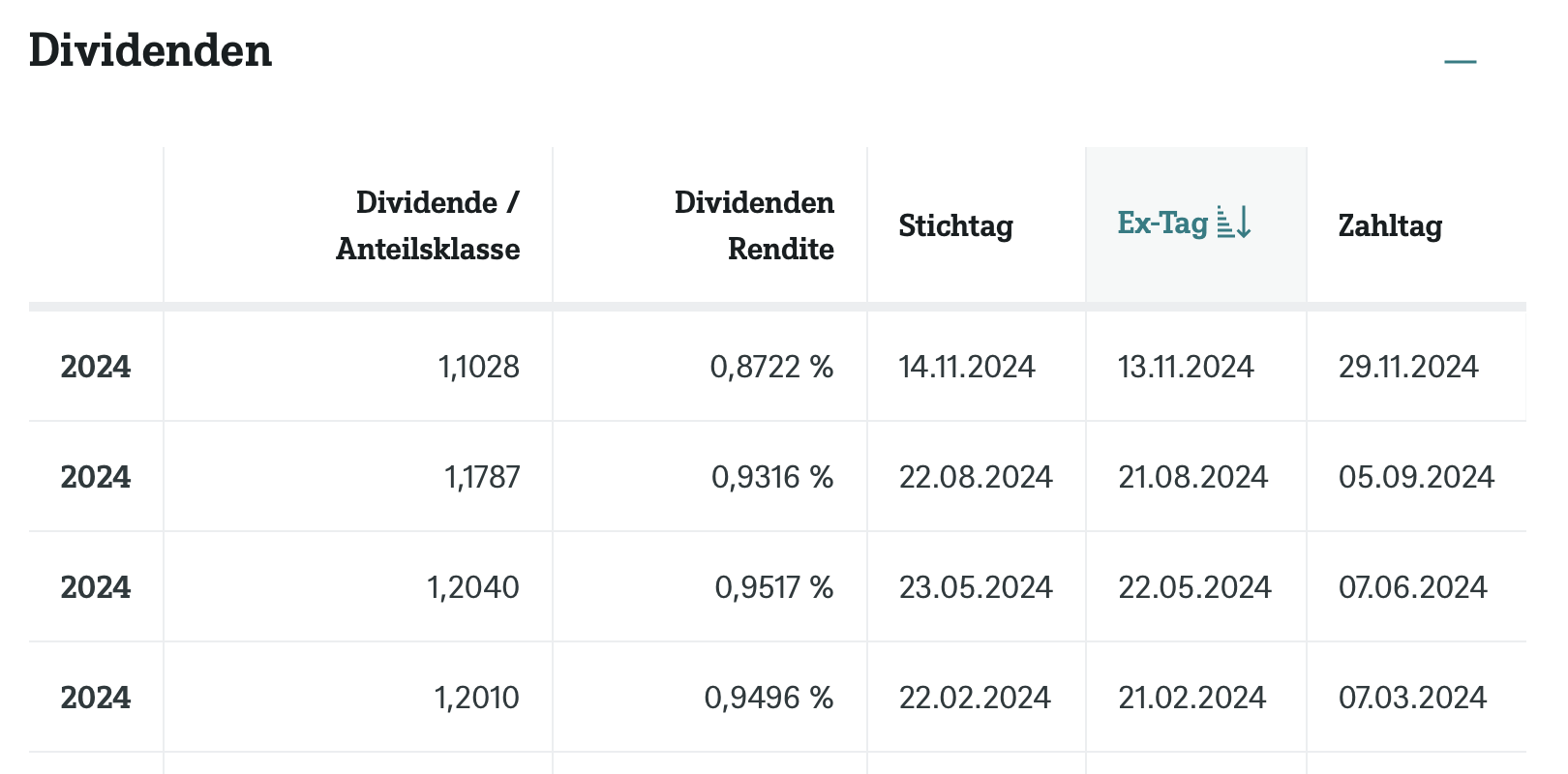The height and width of the screenshot is (774, 1568).
Task: Click the Dividende / Anteilsklasse header
Action: tap(428, 225)
